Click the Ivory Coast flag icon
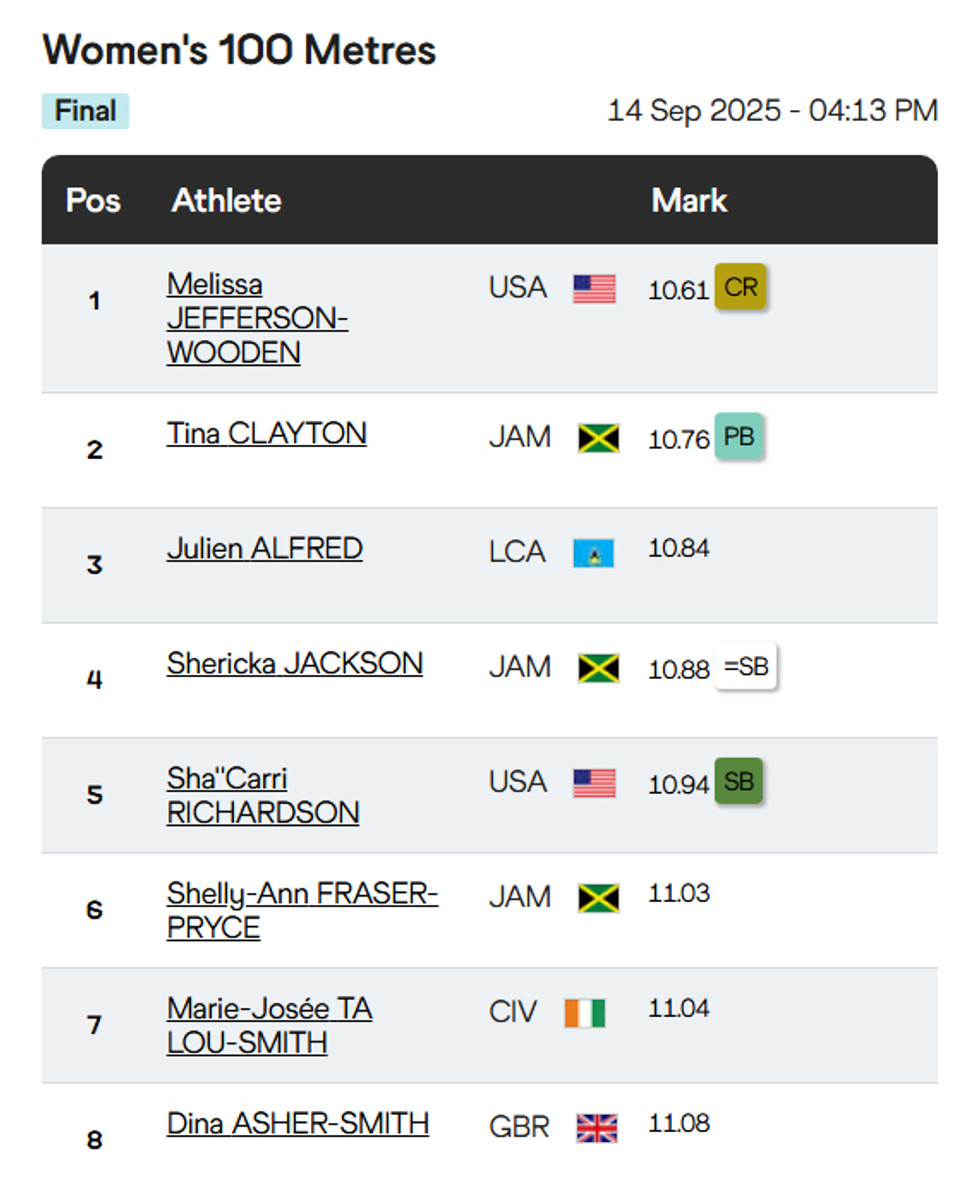979x1200 pixels. pos(585,1013)
